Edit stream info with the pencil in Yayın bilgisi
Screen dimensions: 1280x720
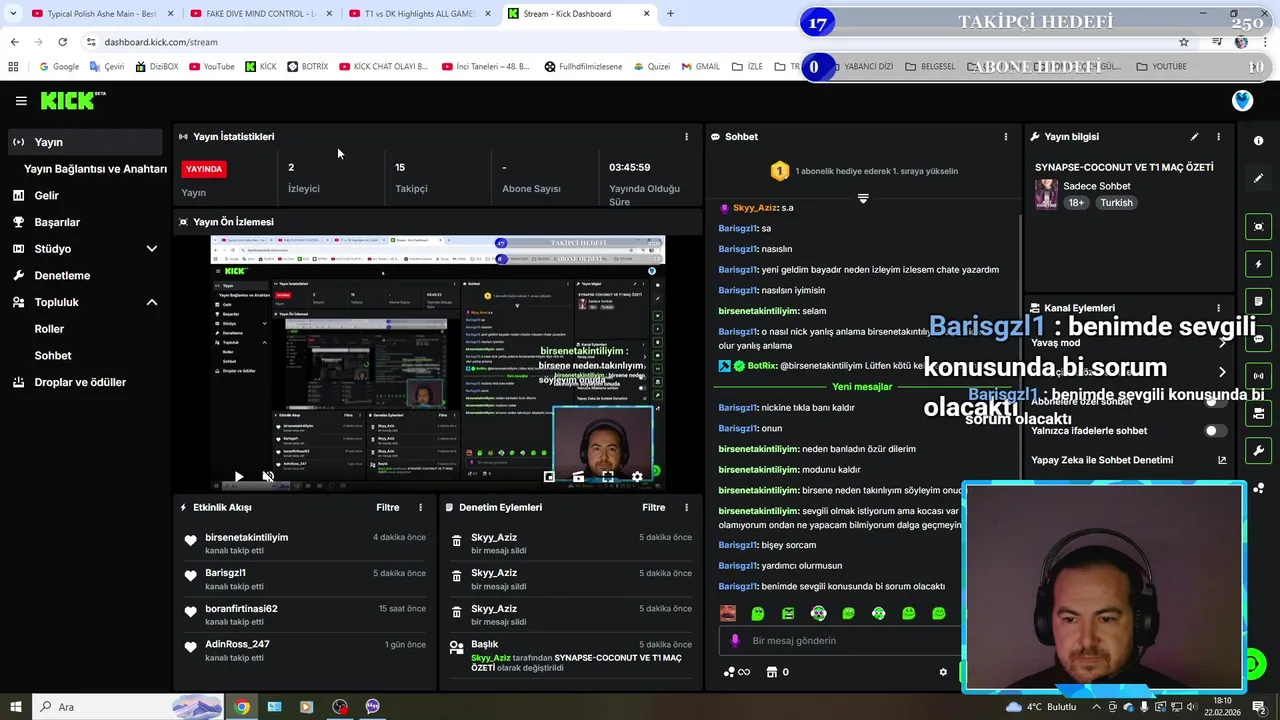[x=1194, y=137]
